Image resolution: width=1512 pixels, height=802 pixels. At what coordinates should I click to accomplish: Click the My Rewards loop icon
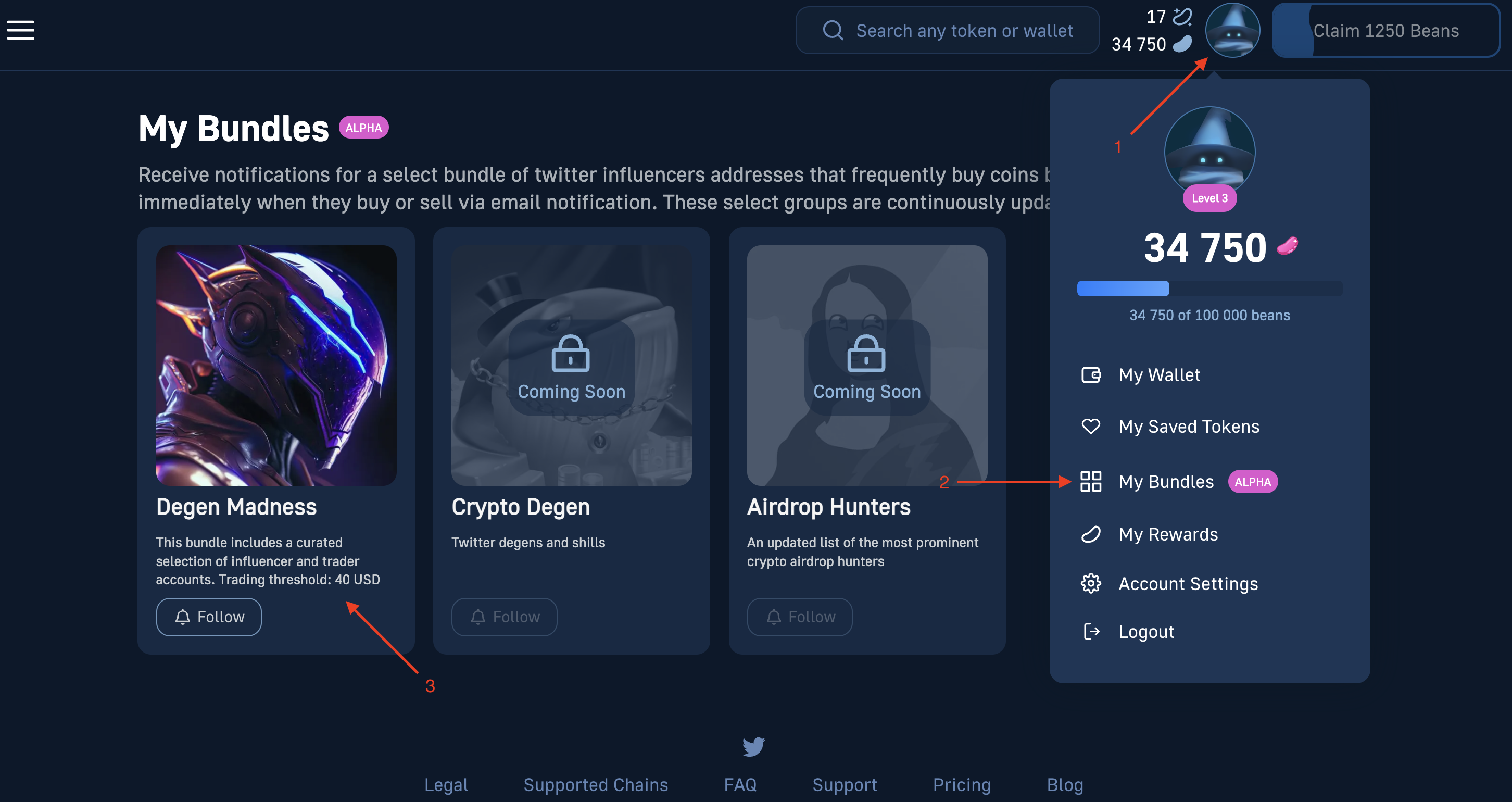point(1093,534)
